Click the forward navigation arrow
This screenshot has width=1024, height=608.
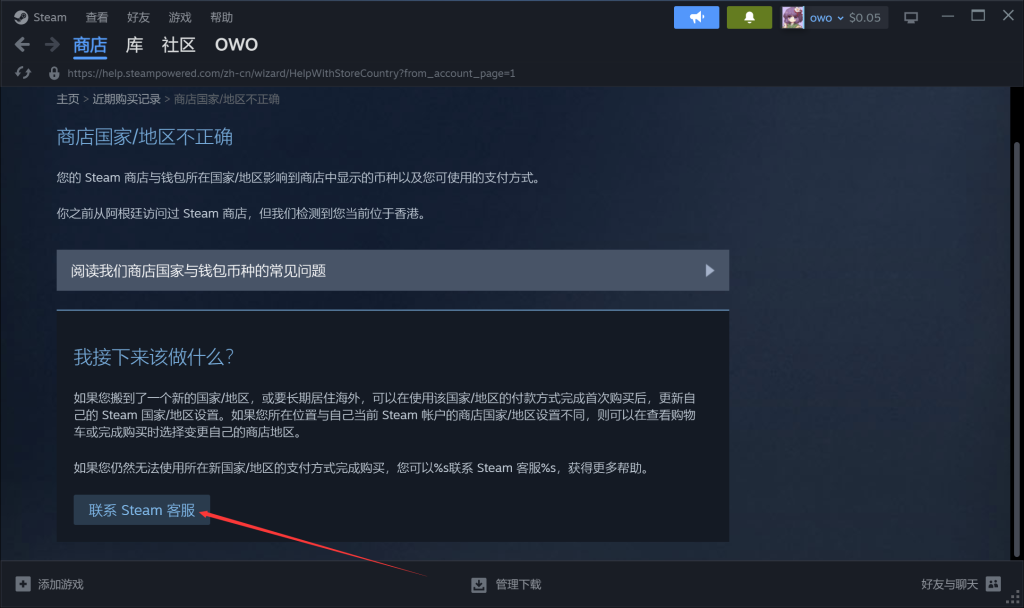52,44
